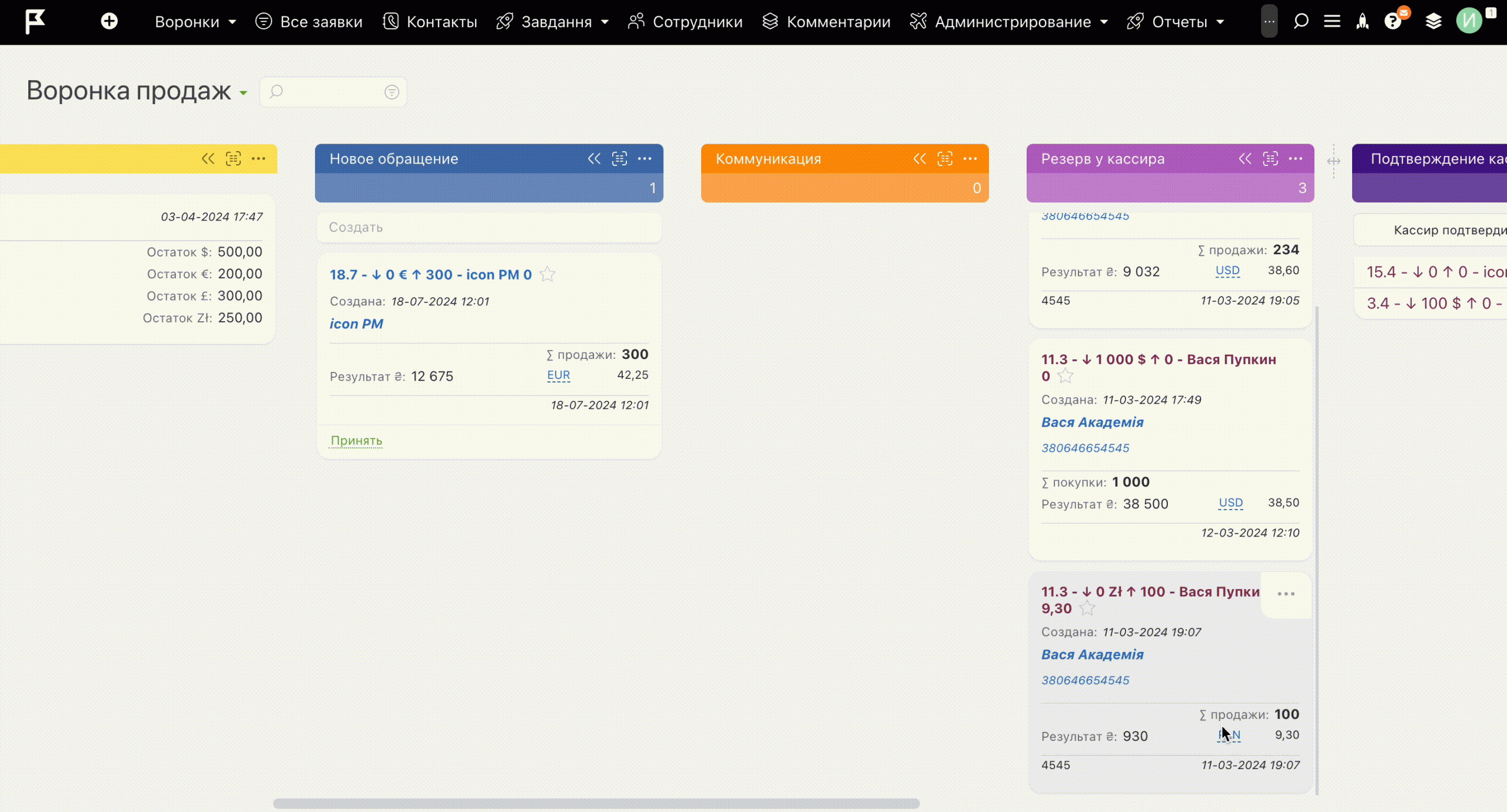Screen dimensions: 1507x812
Task: Click the Принять link on the request card
Action: tap(356, 441)
